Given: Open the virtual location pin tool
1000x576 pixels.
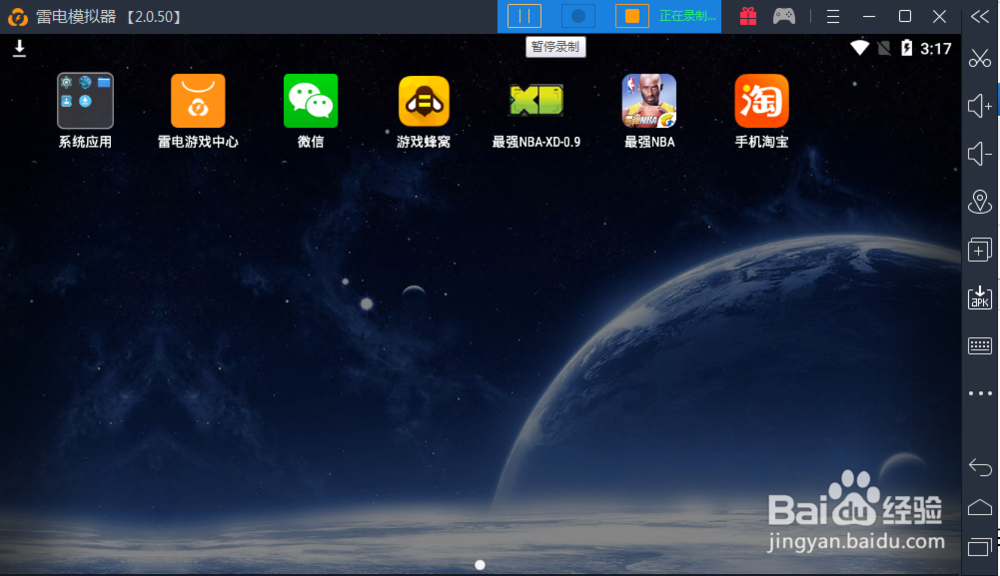Looking at the screenshot, I should coord(980,202).
